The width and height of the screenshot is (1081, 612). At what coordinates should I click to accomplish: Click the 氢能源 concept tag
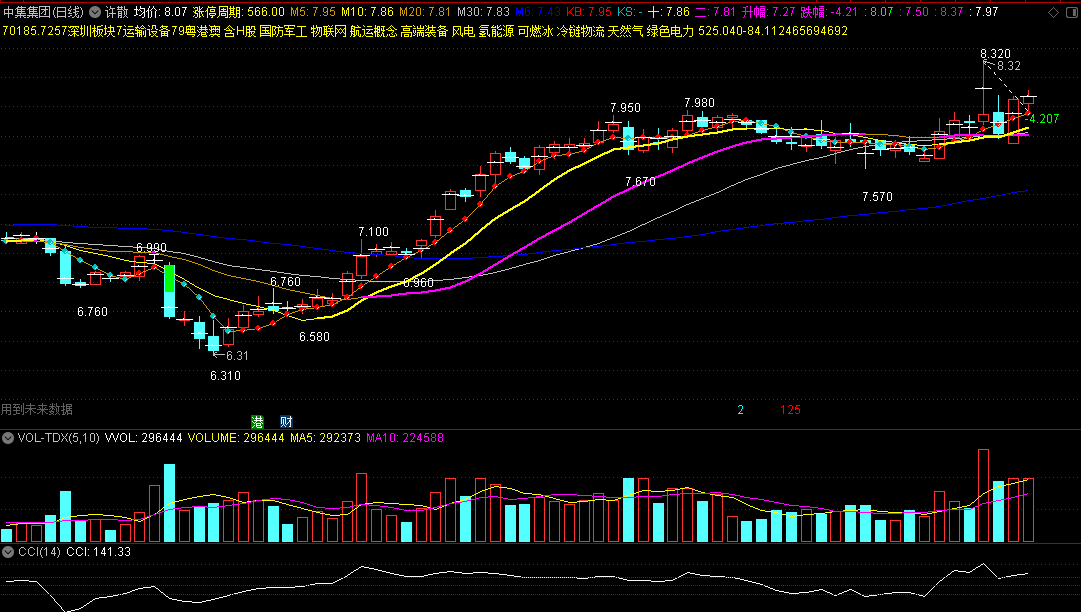pos(496,31)
